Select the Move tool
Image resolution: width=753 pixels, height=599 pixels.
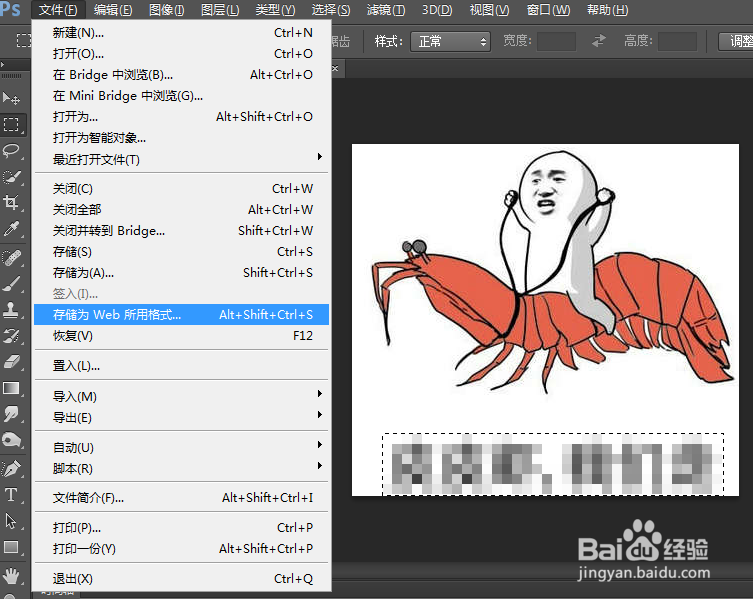12,98
